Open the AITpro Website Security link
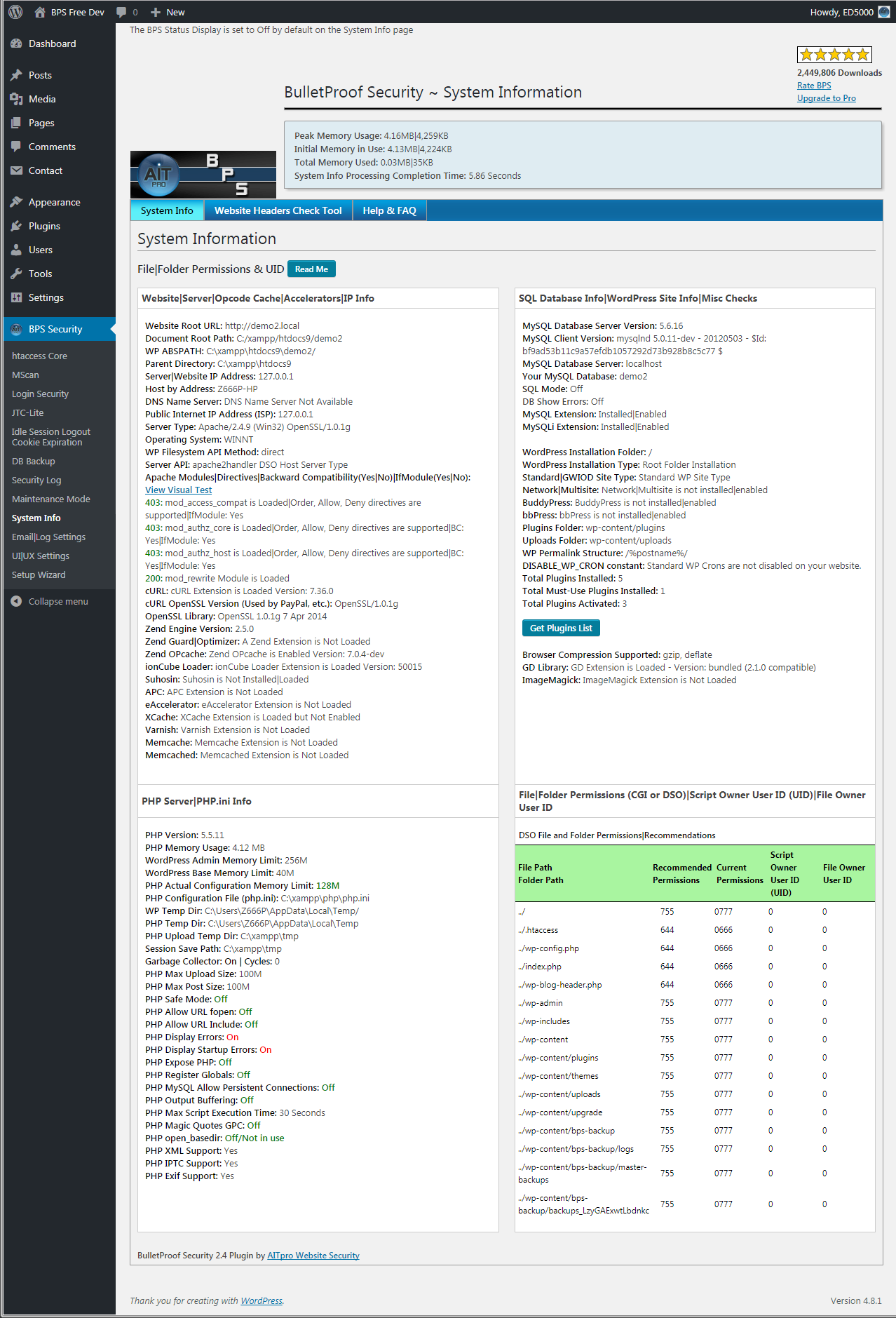This screenshot has height=1318, width=896. click(x=313, y=1256)
